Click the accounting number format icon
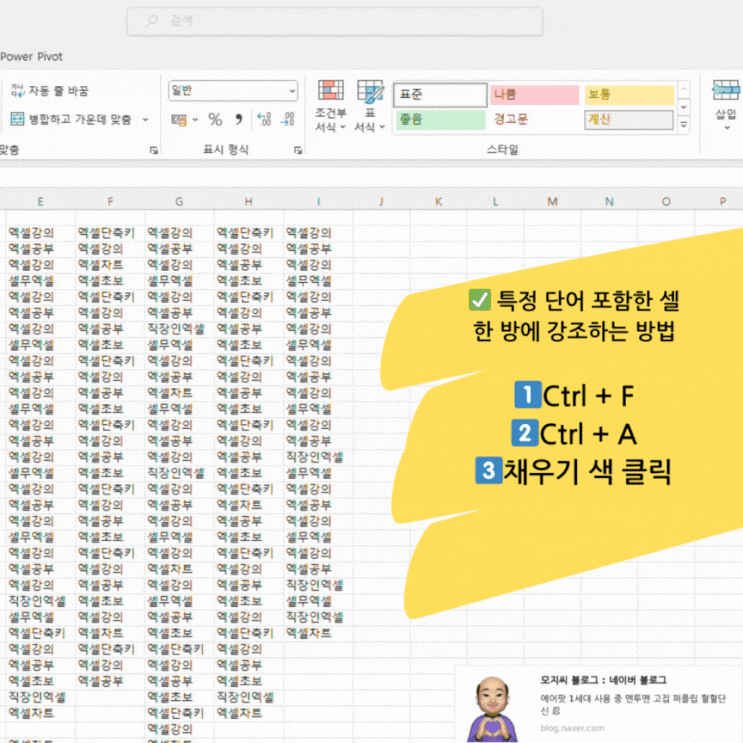743x743 pixels. tap(179, 120)
